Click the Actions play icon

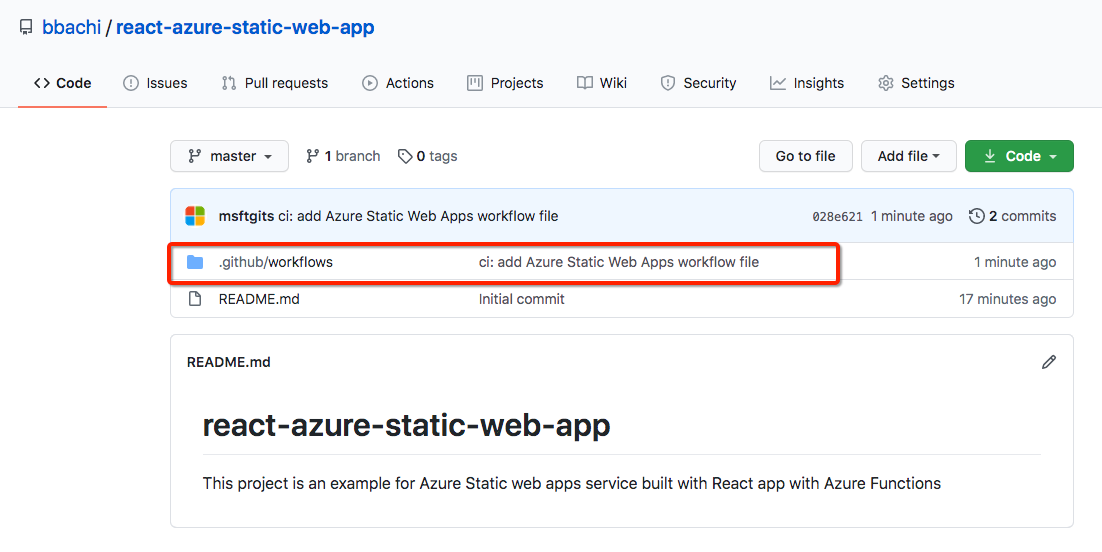(x=370, y=83)
